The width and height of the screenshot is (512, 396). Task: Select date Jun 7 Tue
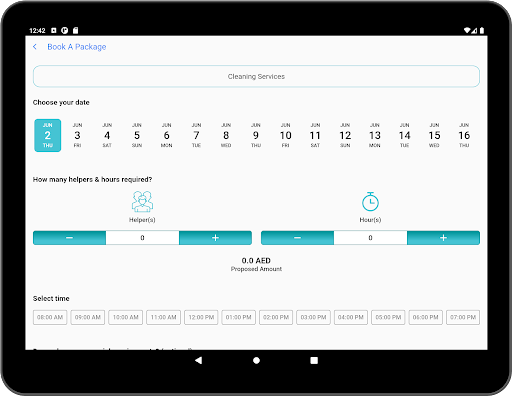196,135
